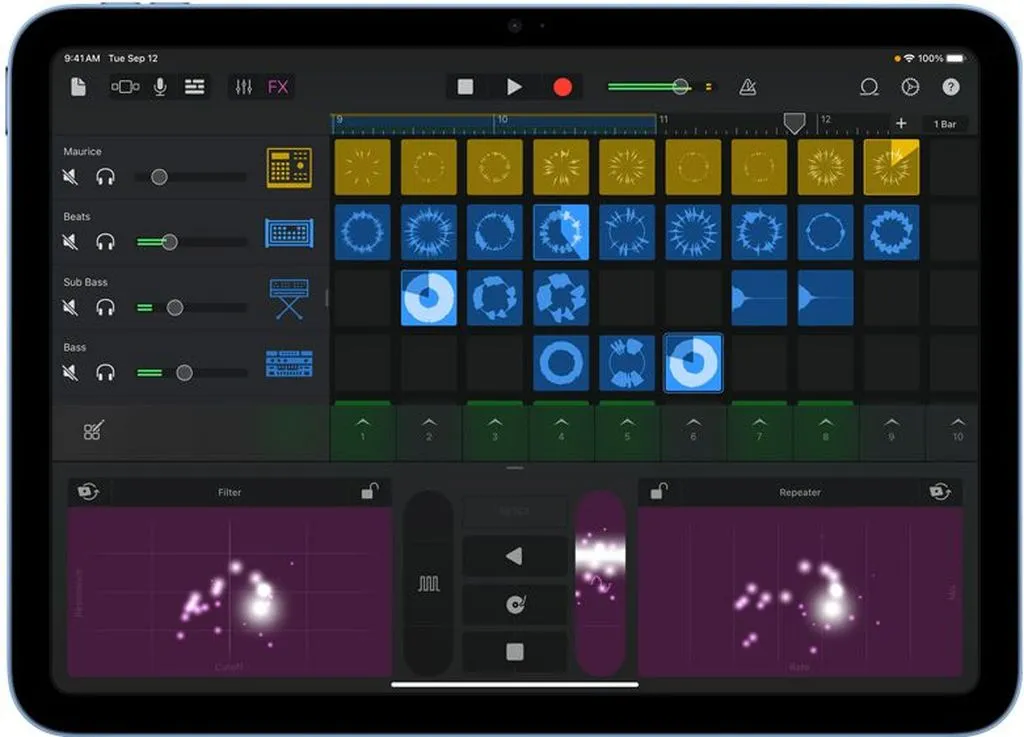
Task: Tap the Filter XY effect pad
Action: 229,591
